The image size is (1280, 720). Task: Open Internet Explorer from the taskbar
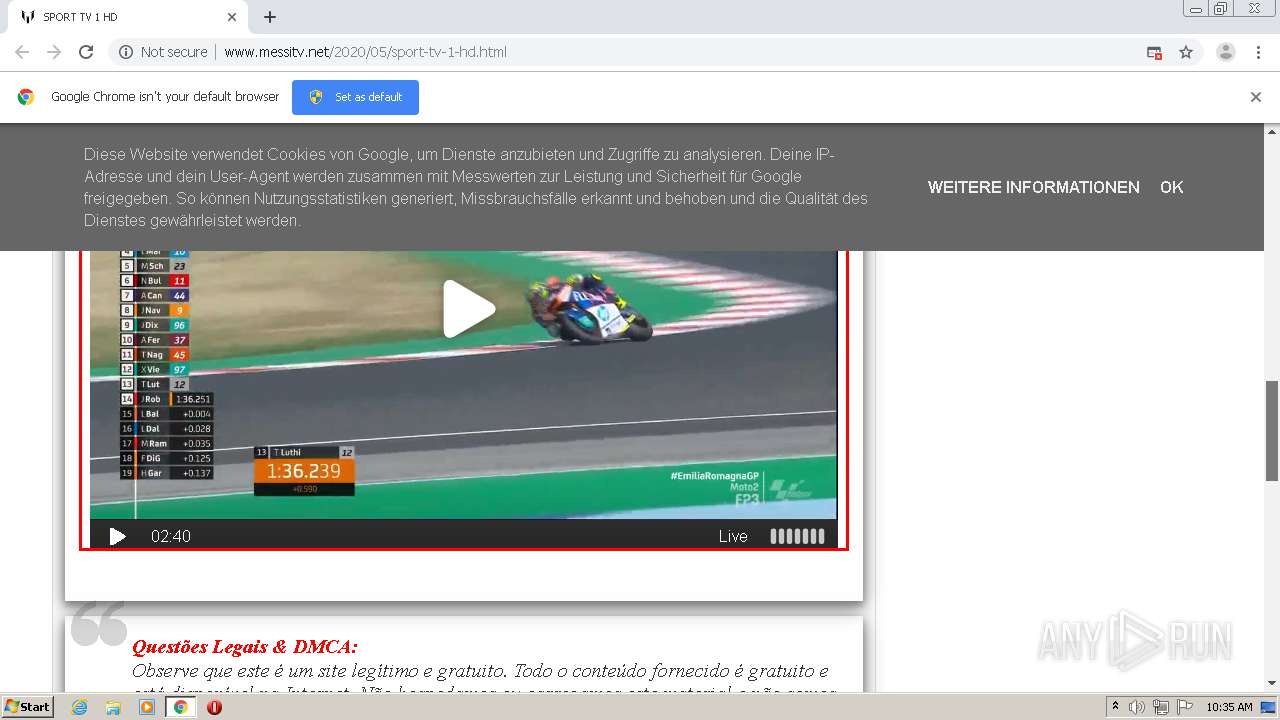tap(79, 707)
